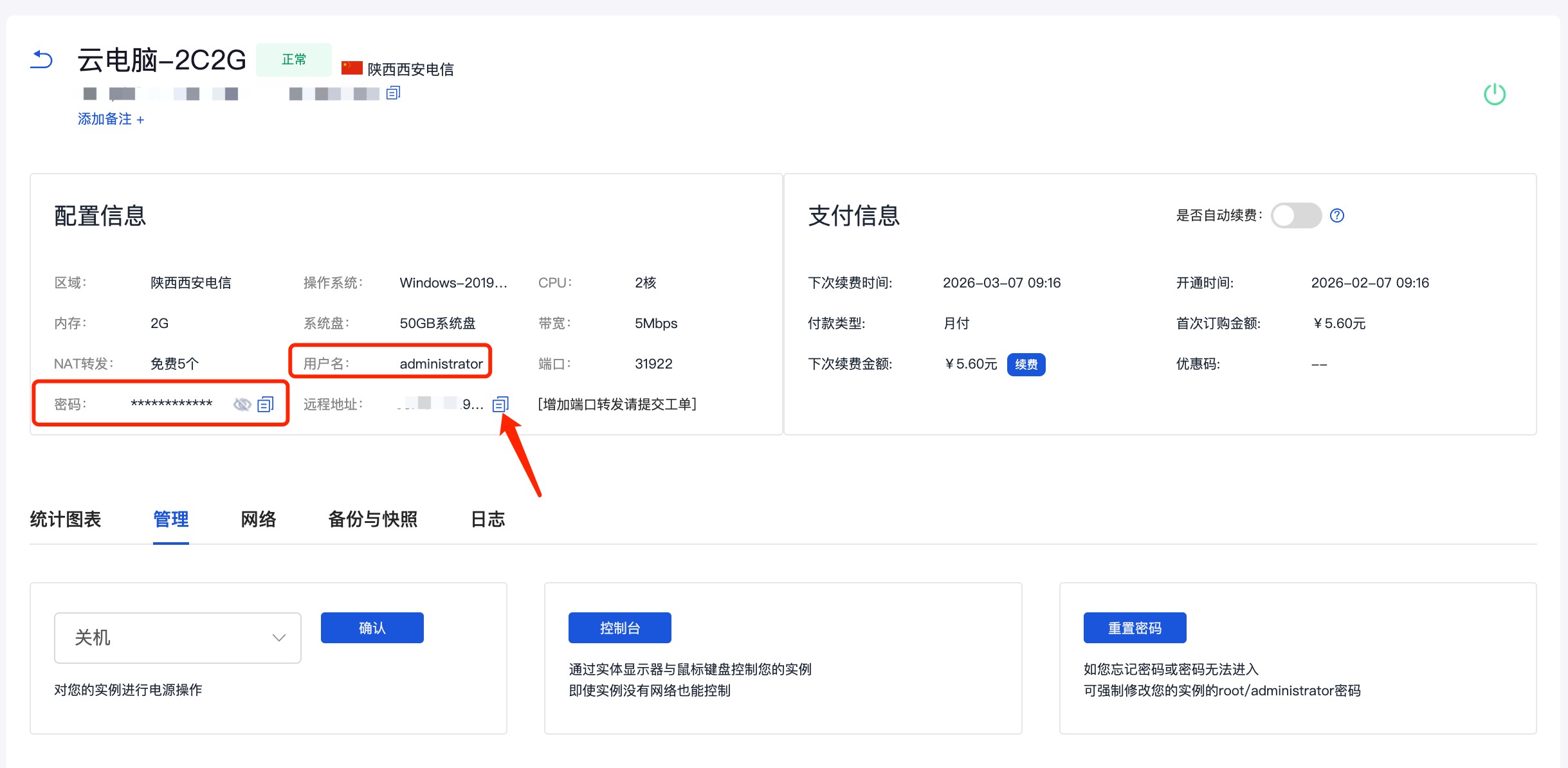Open the 控制台 console button
The image size is (1568, 768).
[619, 628]
